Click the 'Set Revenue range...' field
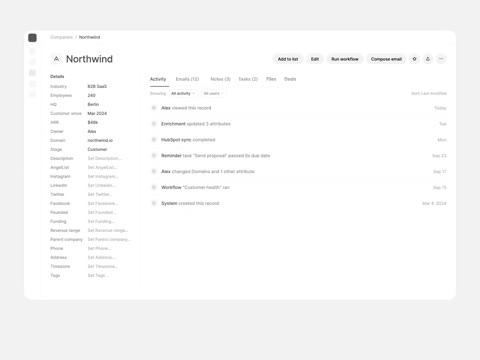The image size is (480, 360). tap(108, 230)
